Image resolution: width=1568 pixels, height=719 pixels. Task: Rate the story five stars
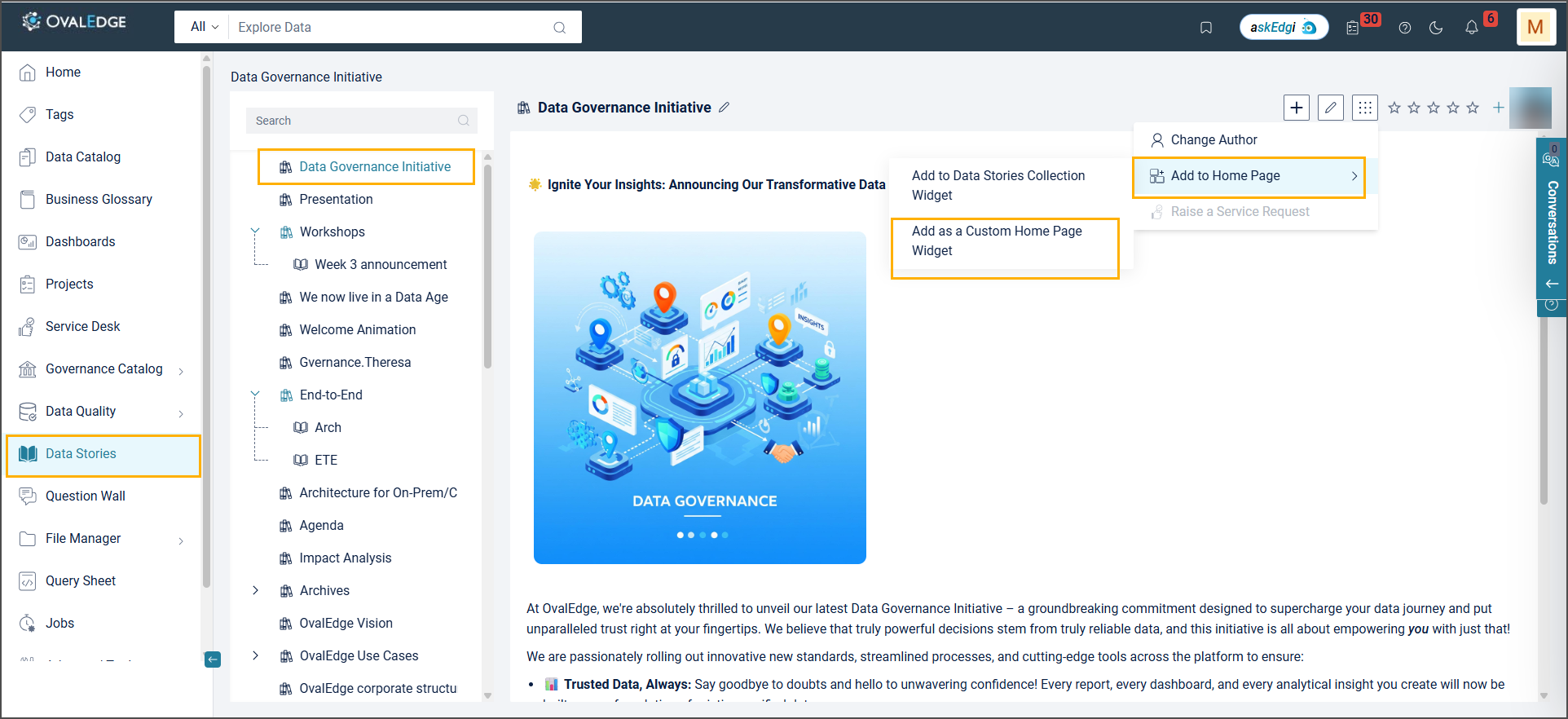point(1473,108)
